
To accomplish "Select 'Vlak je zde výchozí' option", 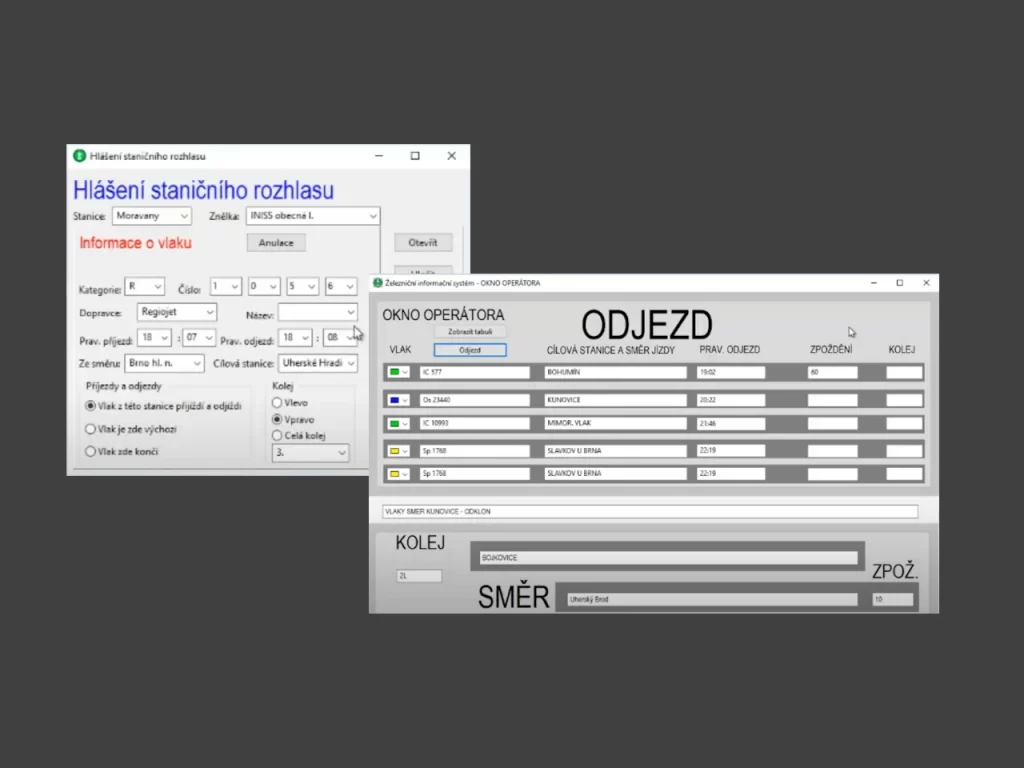I will 91,428.
